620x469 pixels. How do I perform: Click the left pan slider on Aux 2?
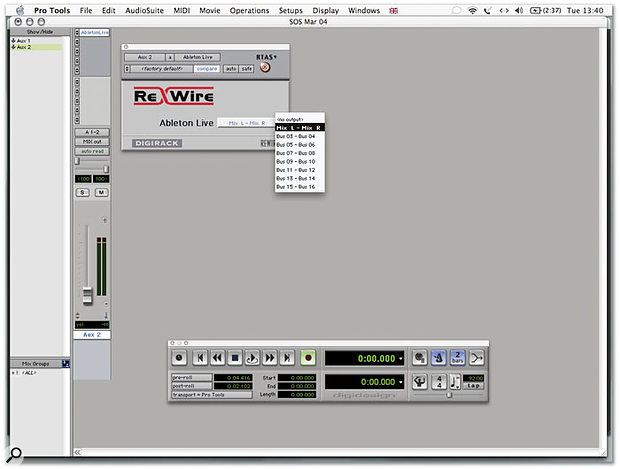(x=78, y=161)
